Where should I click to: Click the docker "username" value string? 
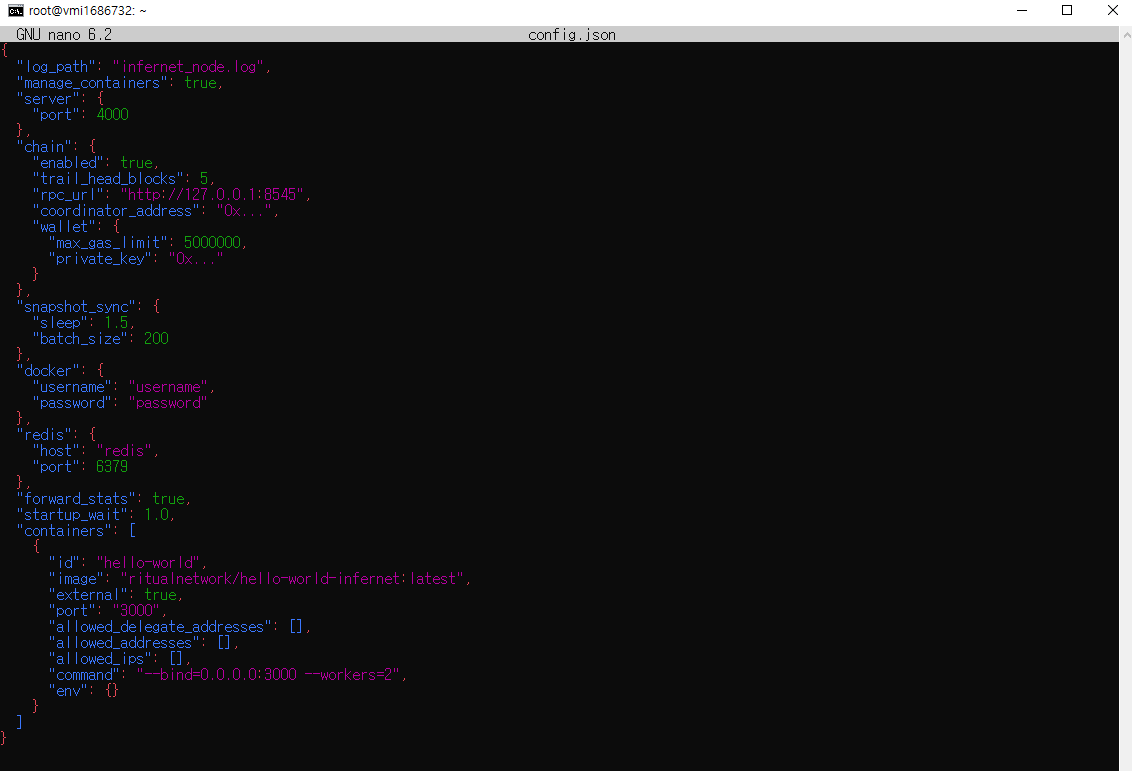tap(168, 387)
